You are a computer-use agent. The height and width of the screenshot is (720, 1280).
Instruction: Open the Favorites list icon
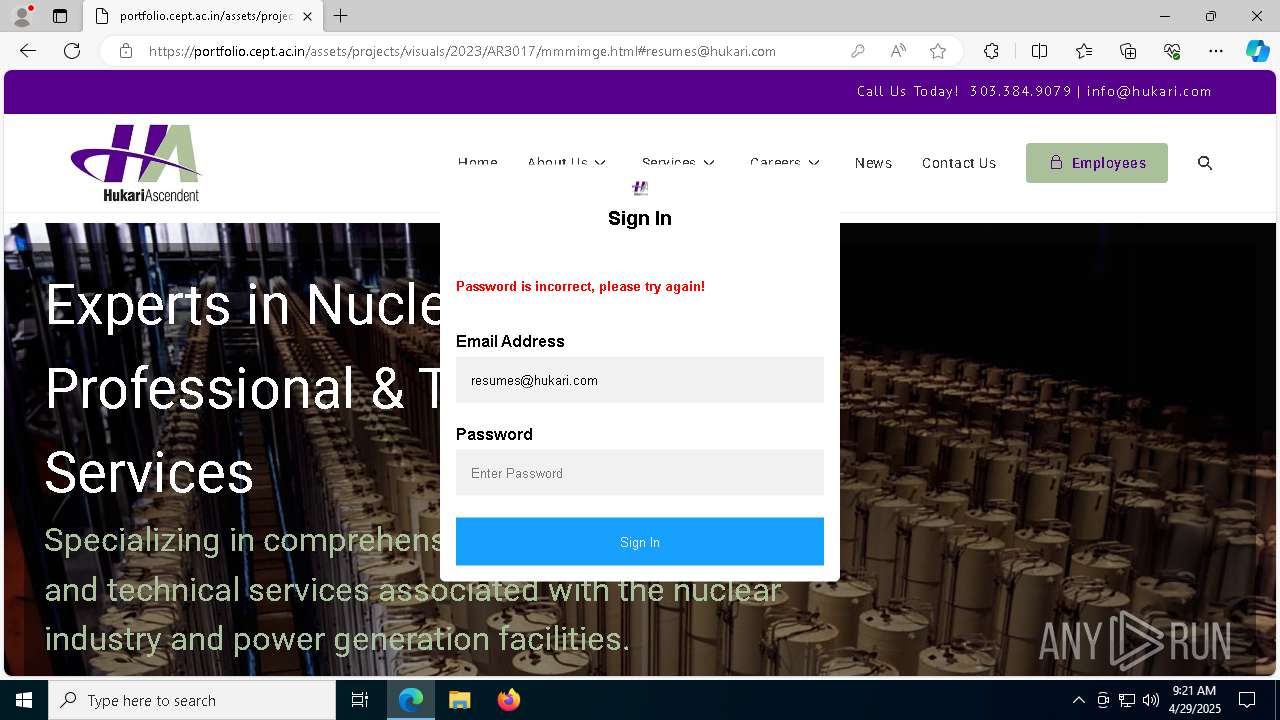1084,51
